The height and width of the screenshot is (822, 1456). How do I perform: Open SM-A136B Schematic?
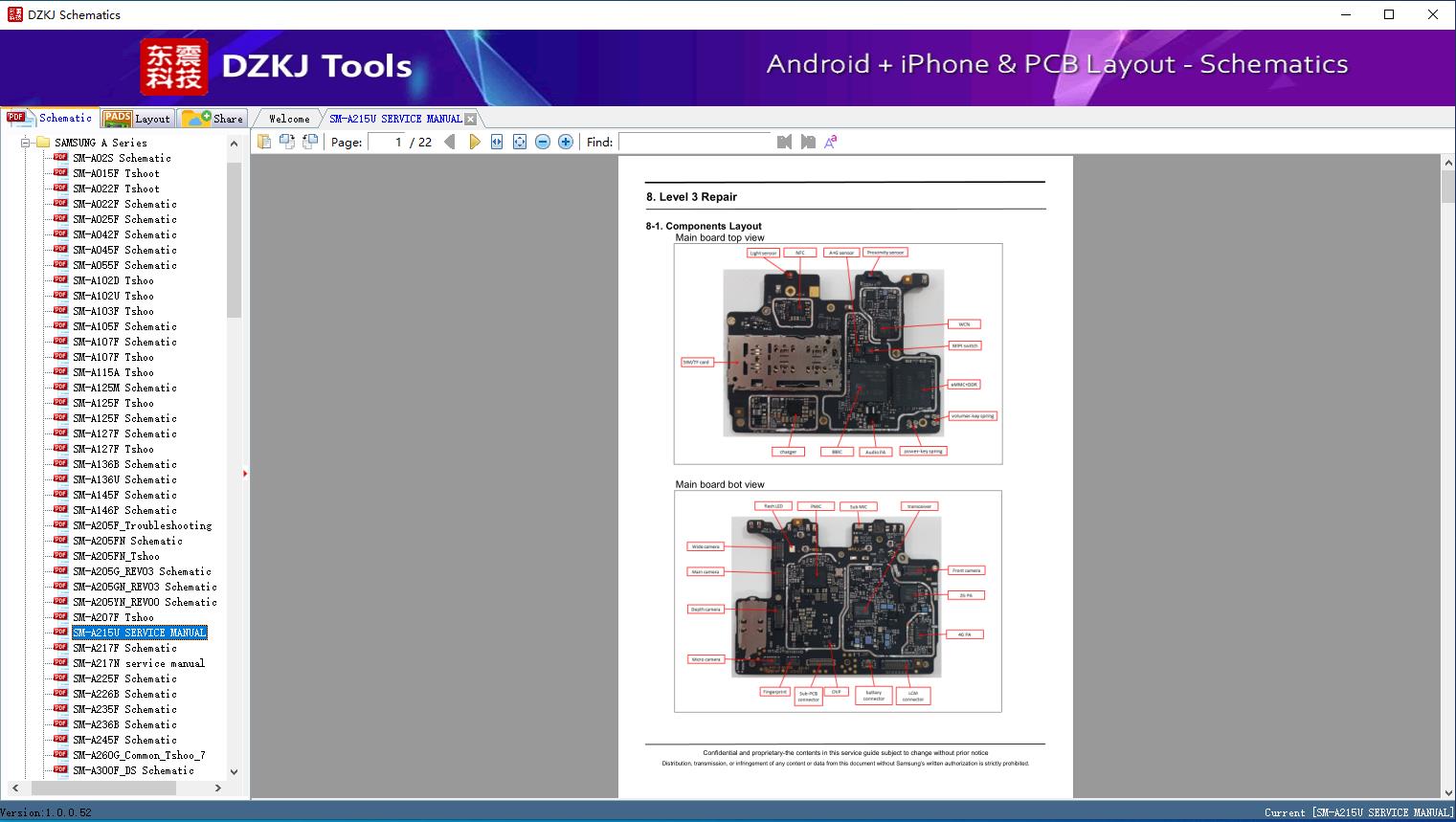click(x=124, y=464)
